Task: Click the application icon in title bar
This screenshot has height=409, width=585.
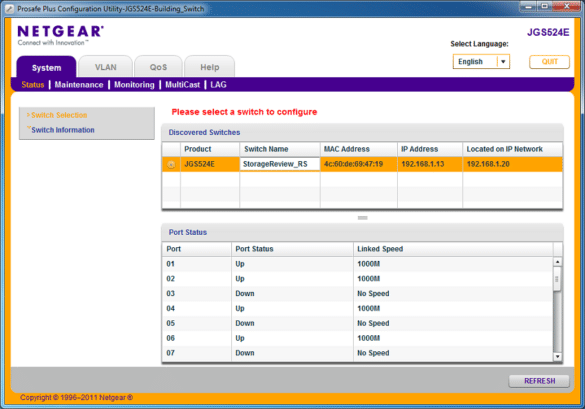Action: point(10,9)
